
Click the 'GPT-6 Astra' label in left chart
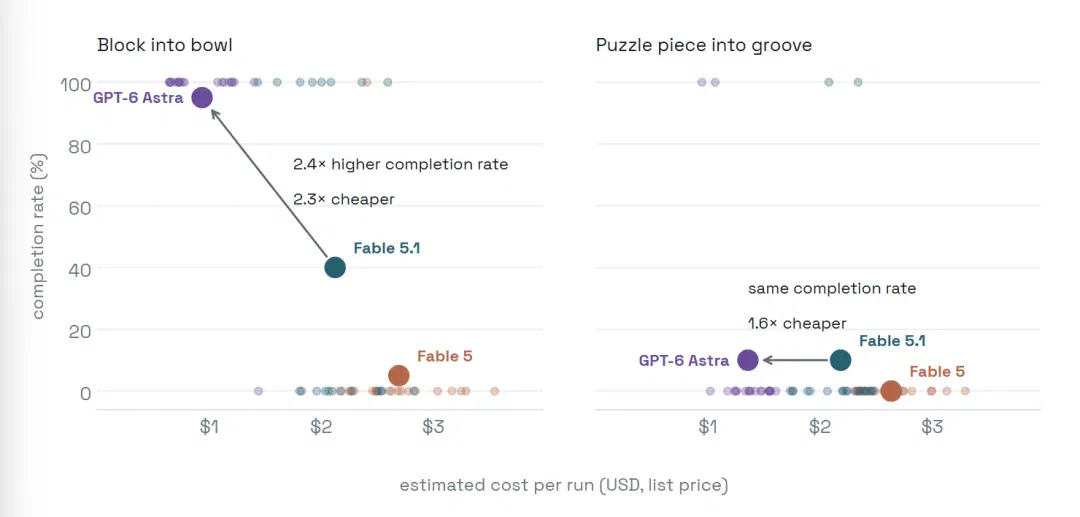(138, 98)
